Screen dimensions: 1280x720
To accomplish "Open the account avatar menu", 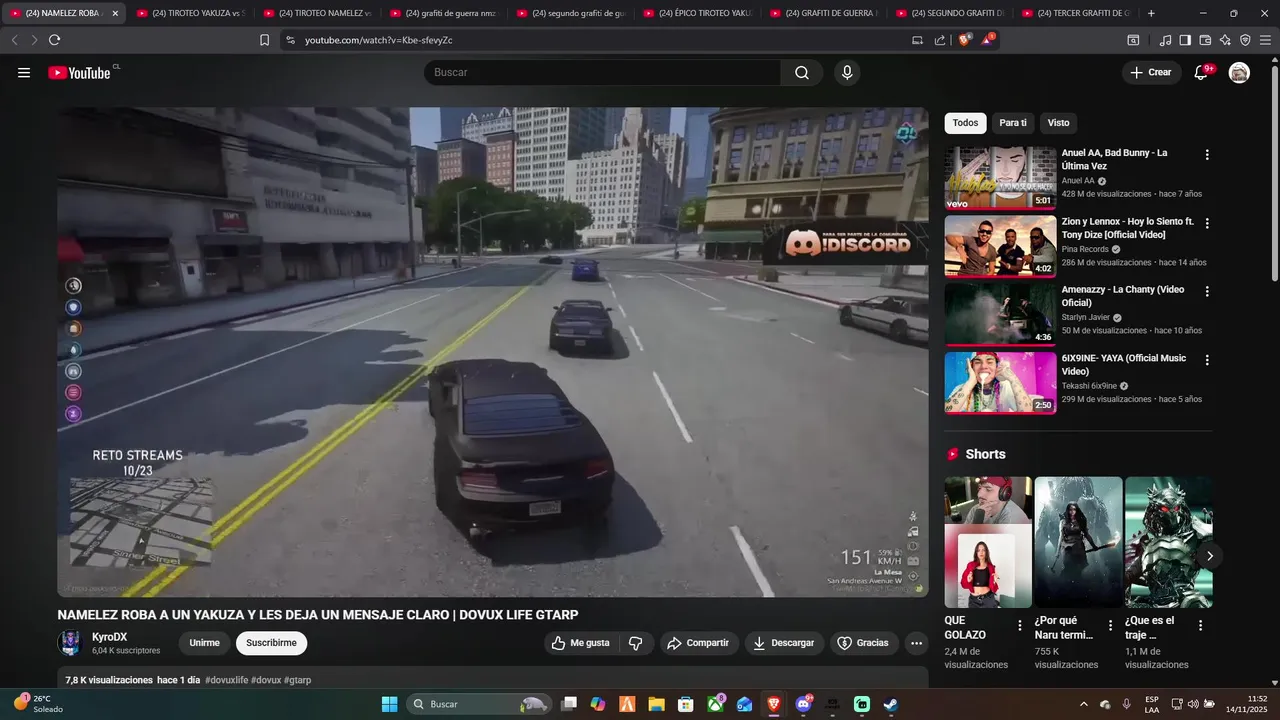I will click(1239, 73).
